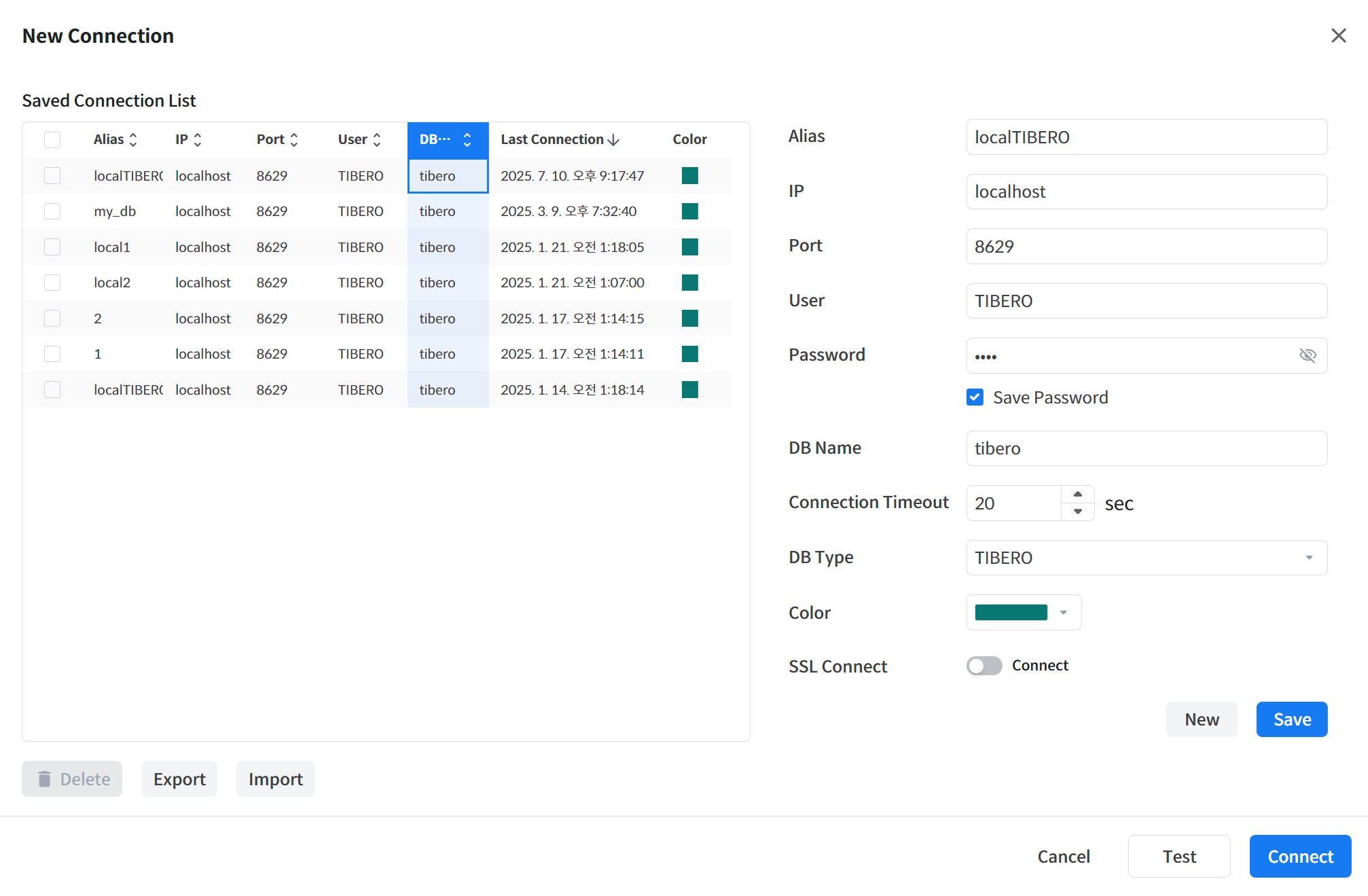Toggle password visibility eye icon
The height and width of the screenshot is (896, 1368).
[1307, 355]
